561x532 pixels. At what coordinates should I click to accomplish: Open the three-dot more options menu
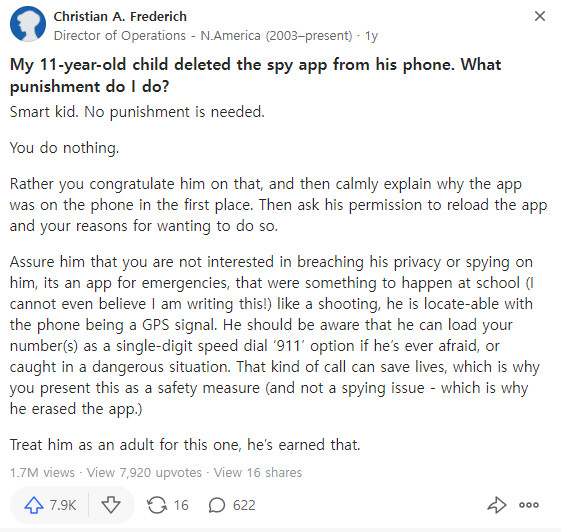(529, 505)
